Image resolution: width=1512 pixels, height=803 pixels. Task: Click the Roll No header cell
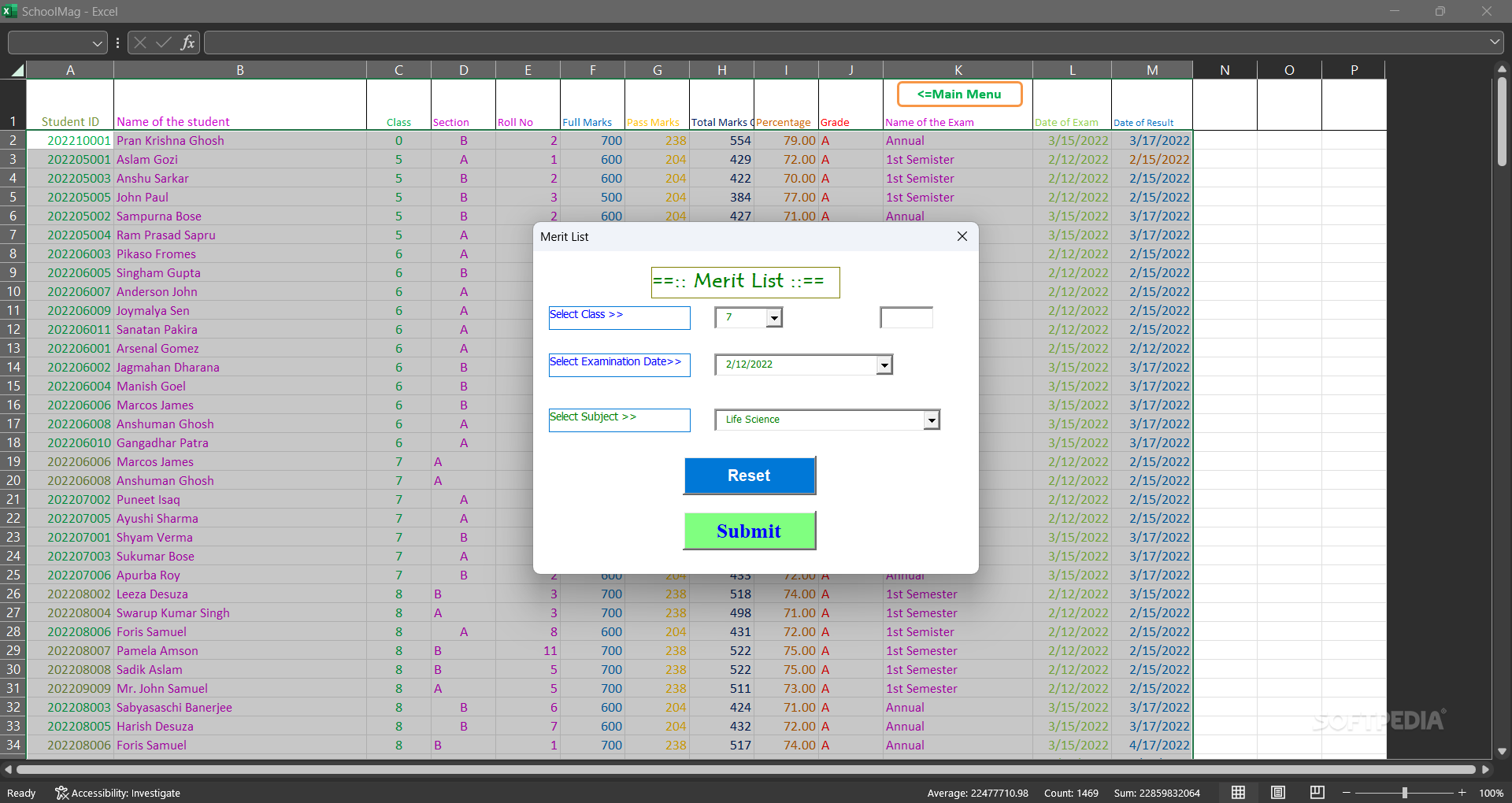pos(528,105)
